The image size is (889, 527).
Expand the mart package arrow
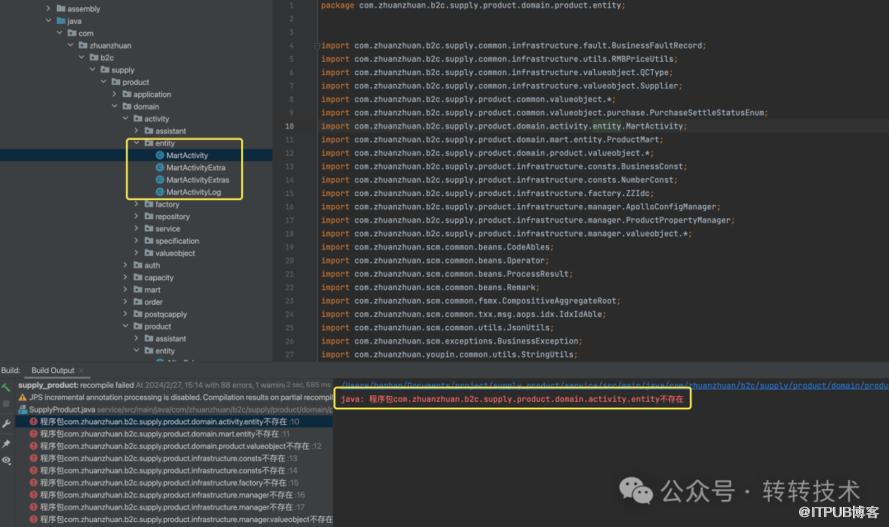coord(126,290)
